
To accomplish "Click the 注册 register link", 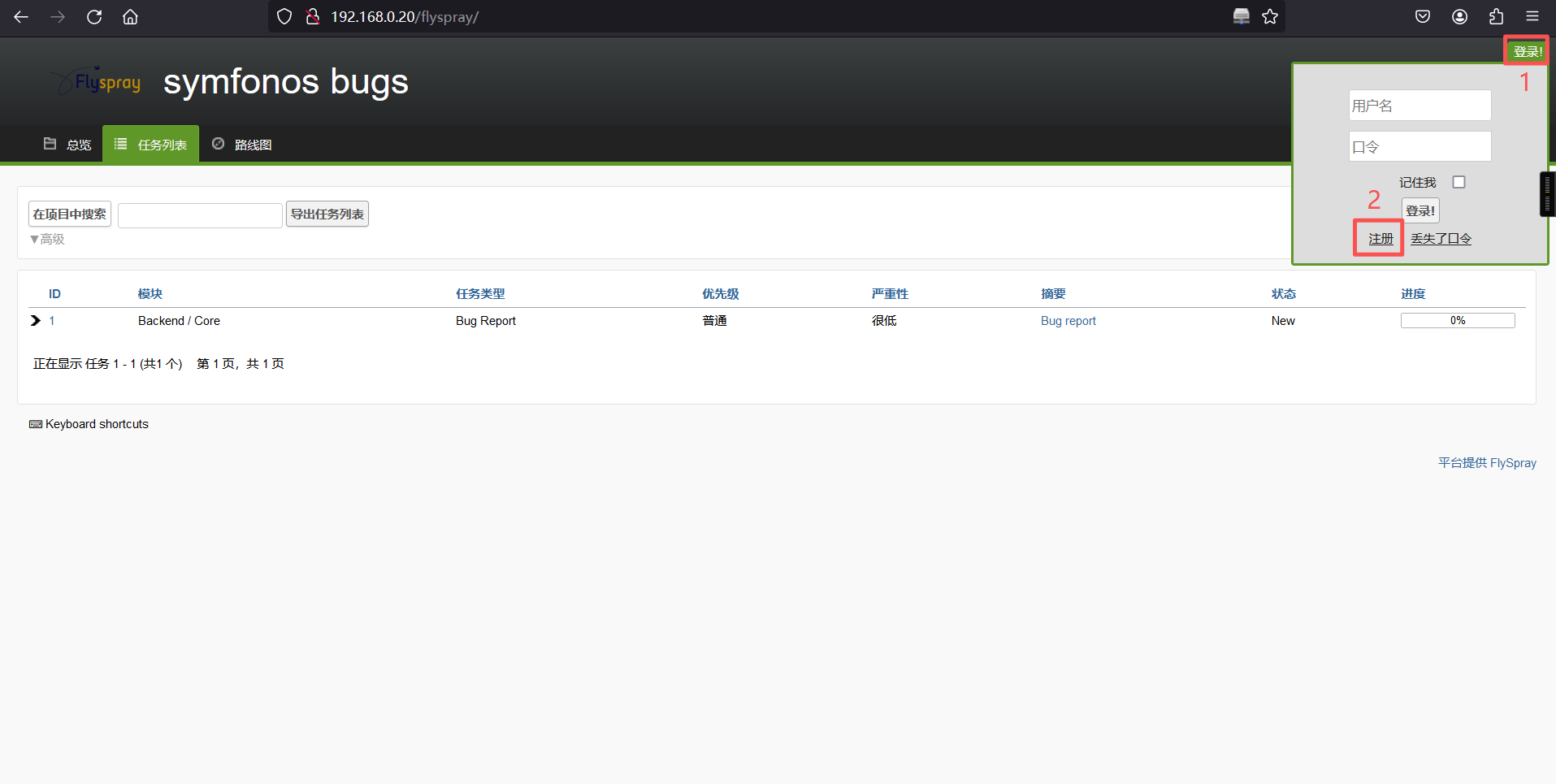I will [x=1380, y=238].
